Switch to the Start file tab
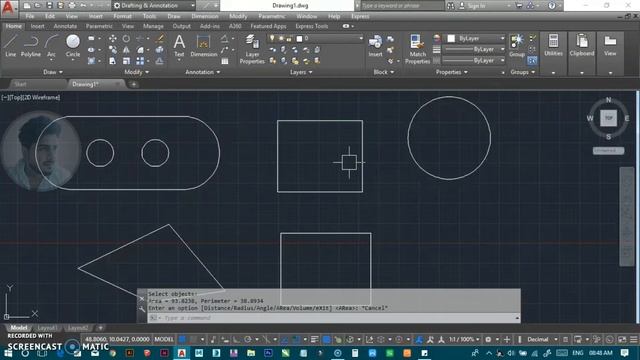Screen dimensions: 640x360 pyautogui.click(x=20, y=84)
